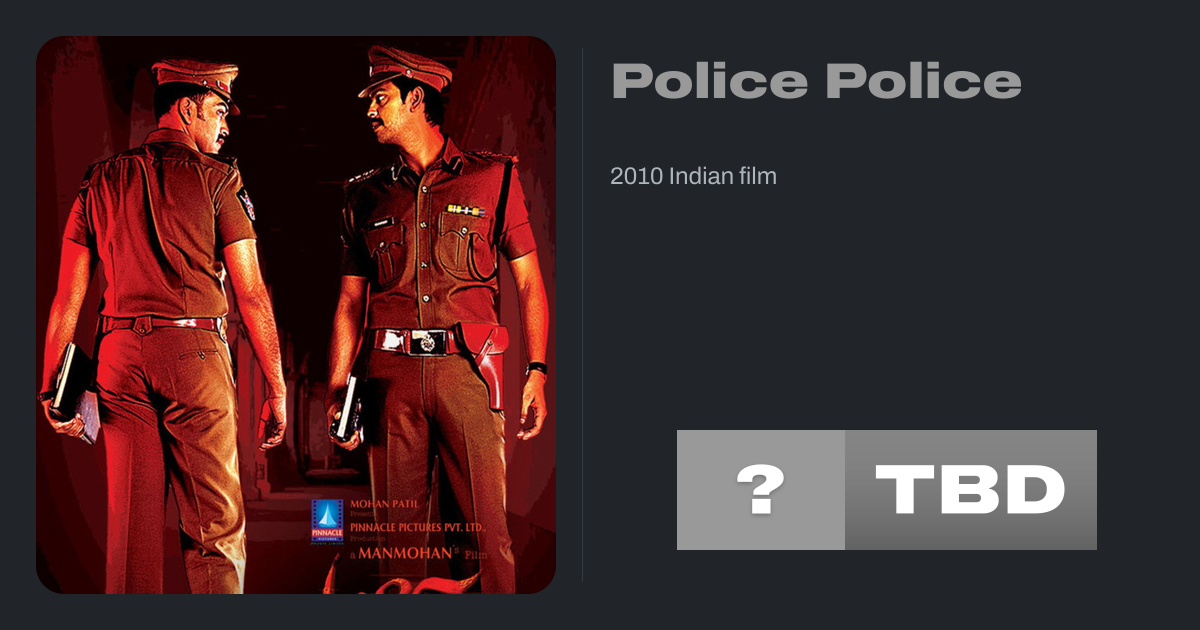Click the Pinnacle Pictures logo on poster
Viewport: 1200px width, 630px height.
point(327,520)
